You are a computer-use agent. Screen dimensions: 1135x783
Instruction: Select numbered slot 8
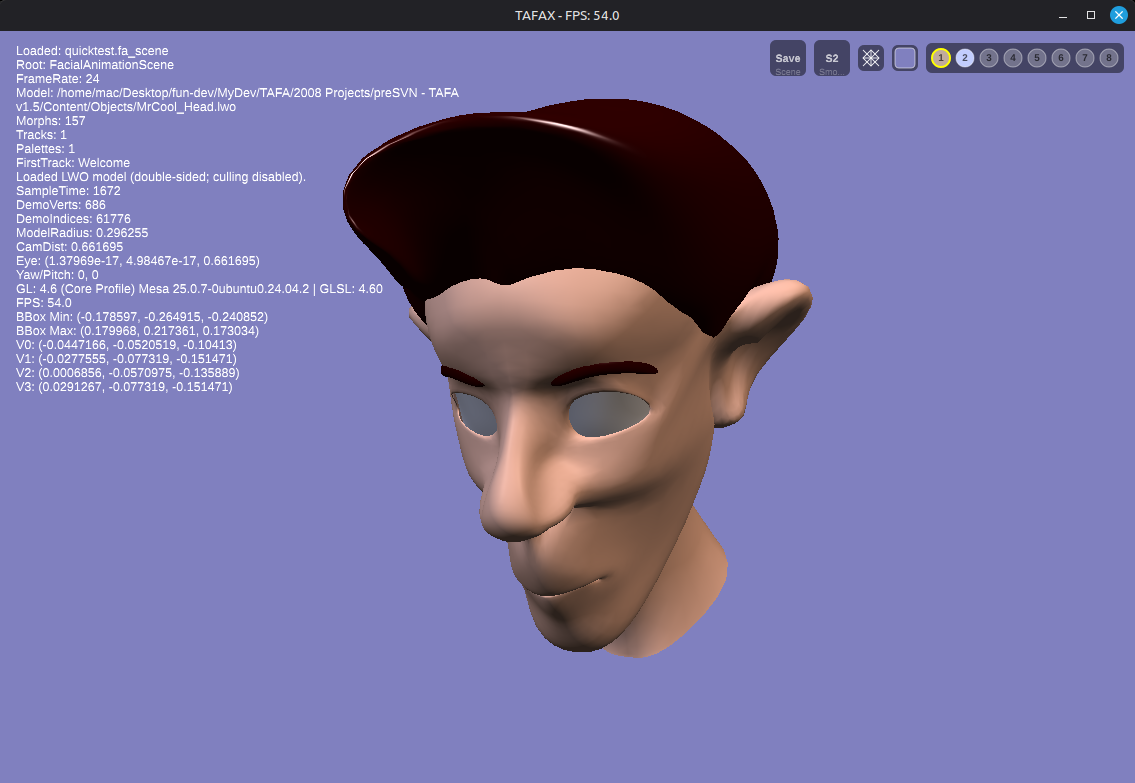pyautogui.click(x=1109, y=58)
